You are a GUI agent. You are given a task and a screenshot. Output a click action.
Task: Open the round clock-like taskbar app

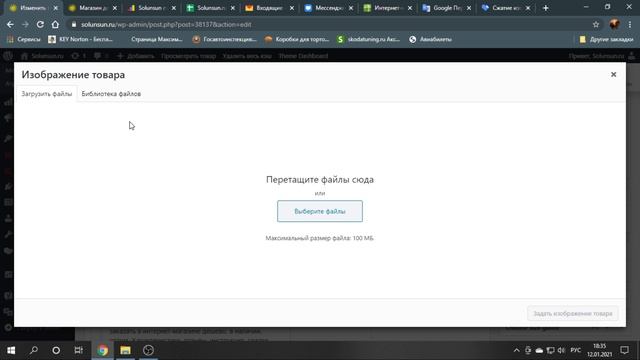point(148,350)
